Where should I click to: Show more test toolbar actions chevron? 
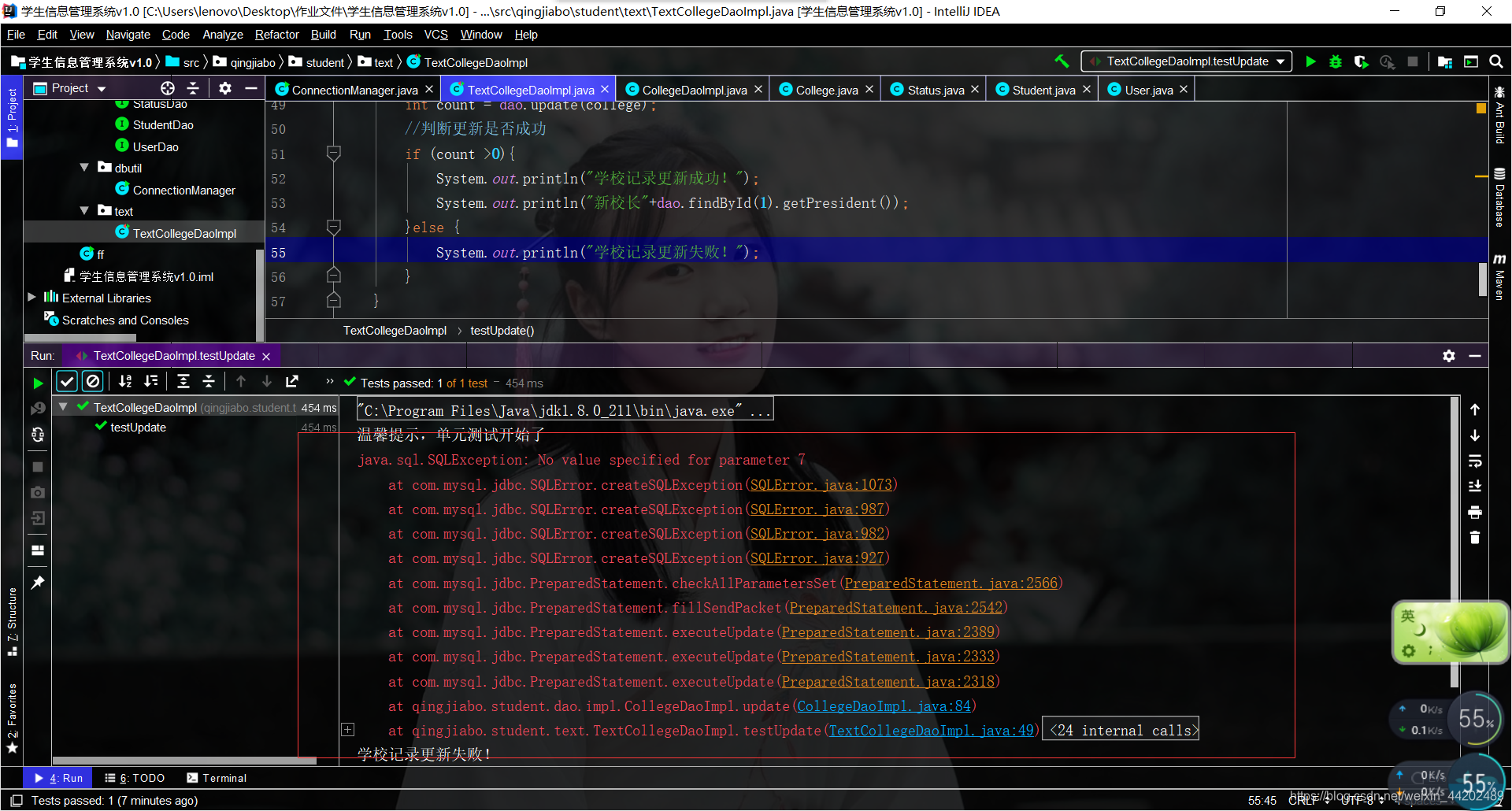329,382
